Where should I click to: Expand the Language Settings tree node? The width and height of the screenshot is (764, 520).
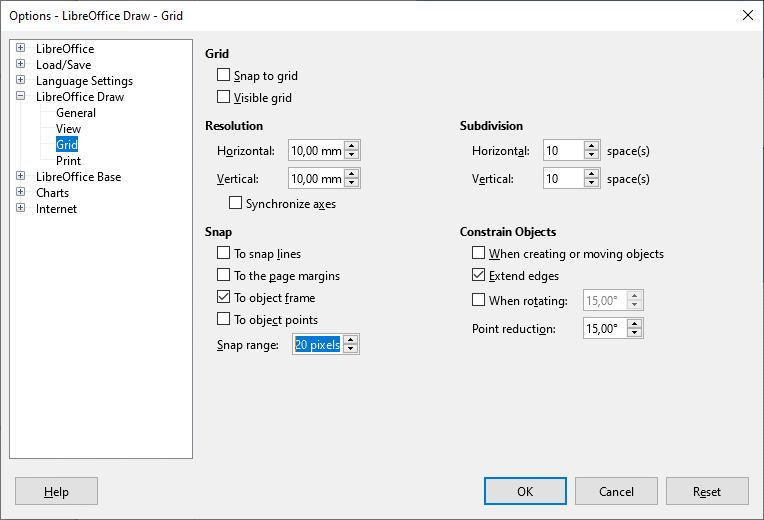point(20,80)
